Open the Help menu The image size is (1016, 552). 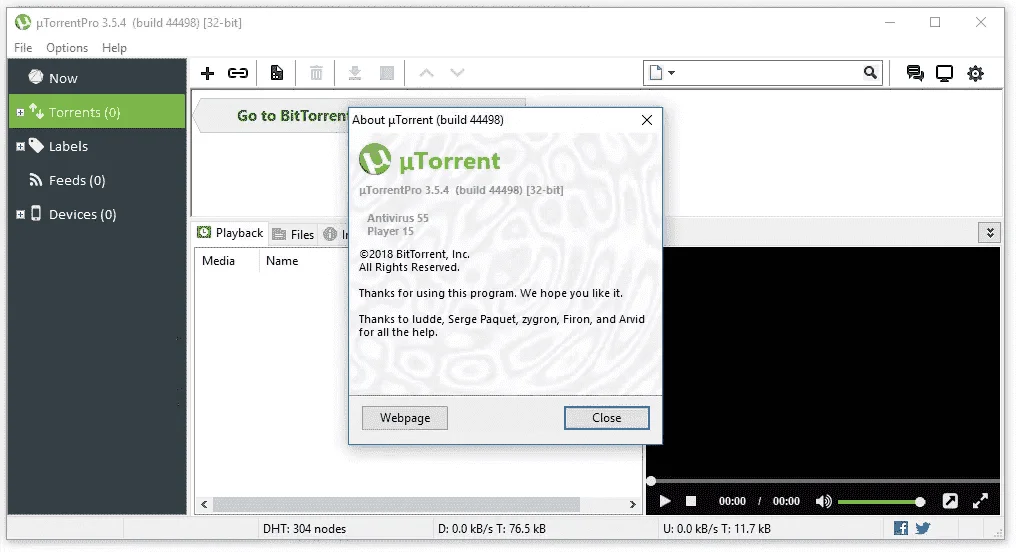(114, 48)
